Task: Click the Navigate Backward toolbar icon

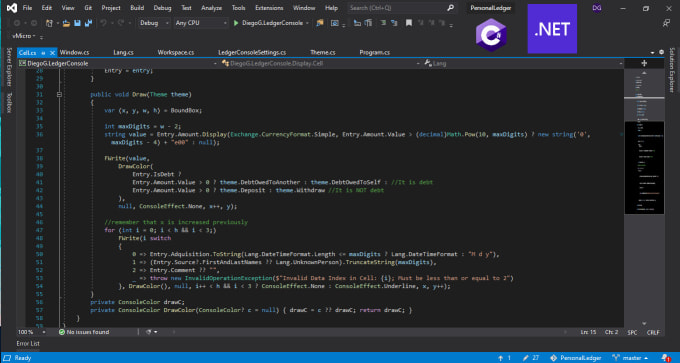Action: (x=17, y=23)
